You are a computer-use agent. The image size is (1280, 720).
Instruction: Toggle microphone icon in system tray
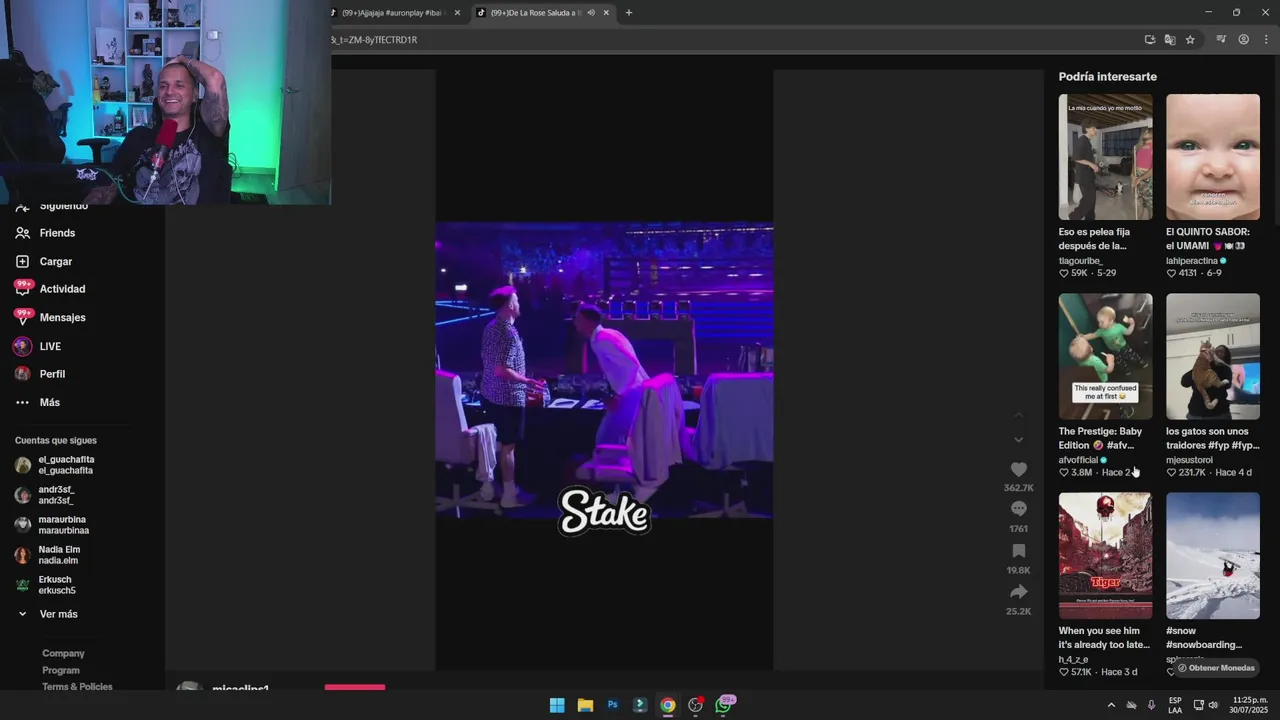1151,705
